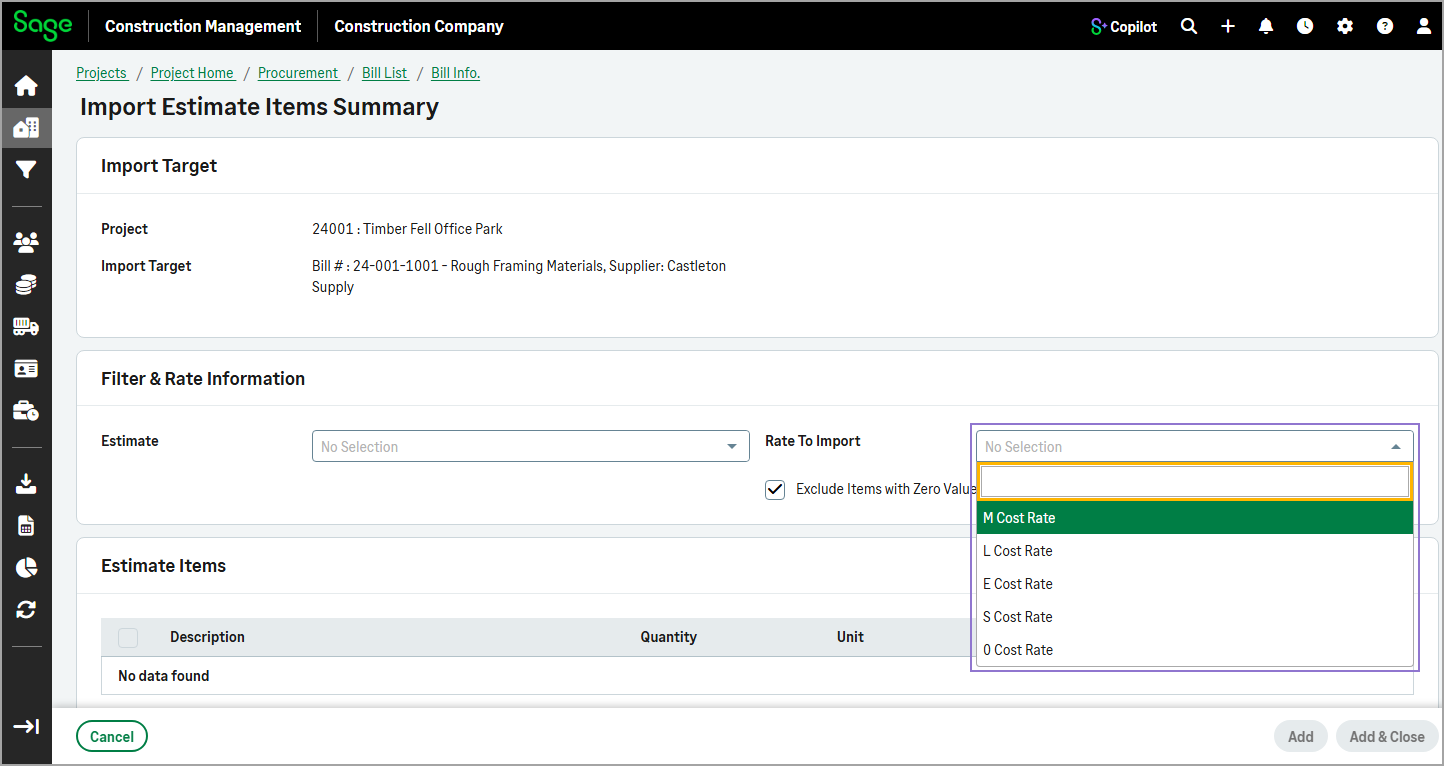Open the download tray icon in sidebar
The width and height of the screenshot is (1444, 766).
[26, 484]
